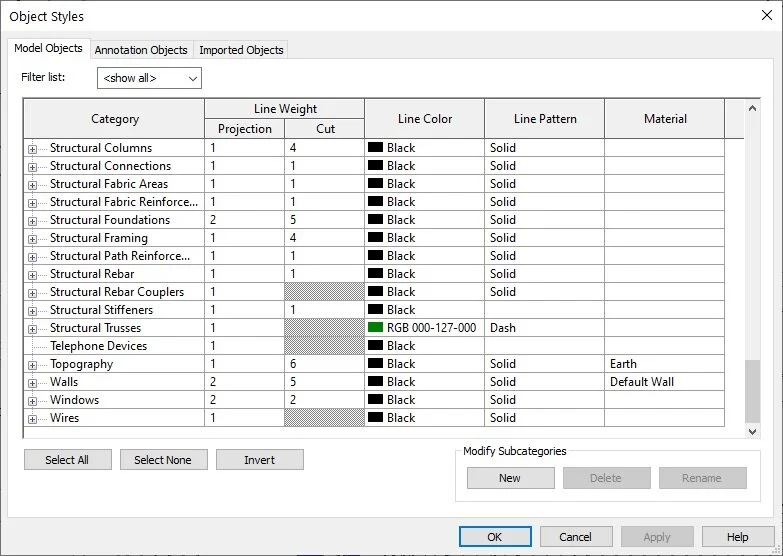Click Structural Framing cut weight 4

click(325, 238)
